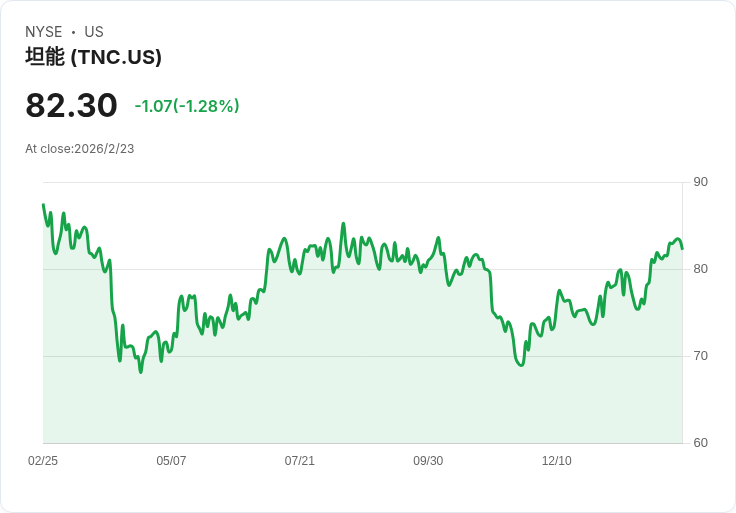Click the price line's peak after 07/21

[343, 224]
